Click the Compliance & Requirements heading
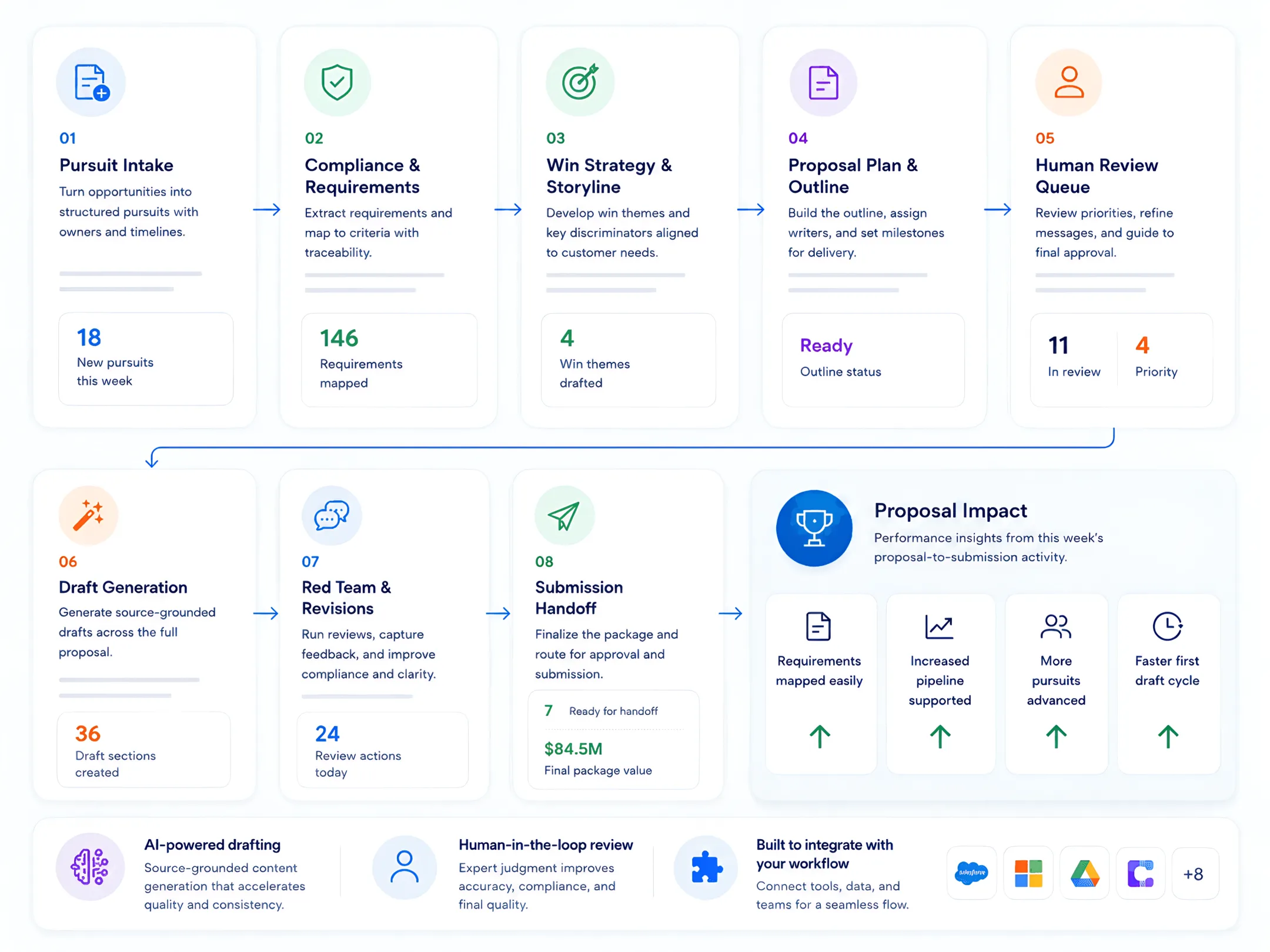 click(x=363, y=176)
